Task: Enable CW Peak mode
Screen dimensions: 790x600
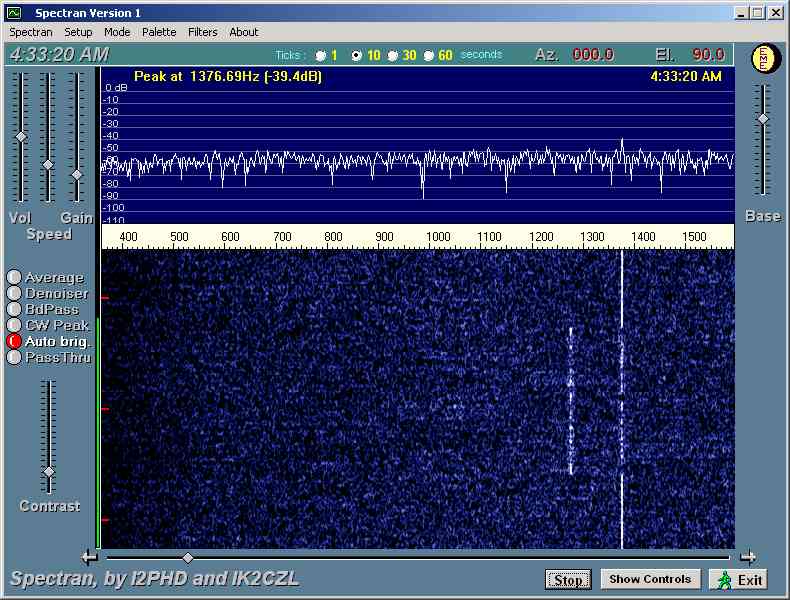Action: pos(14,325)
